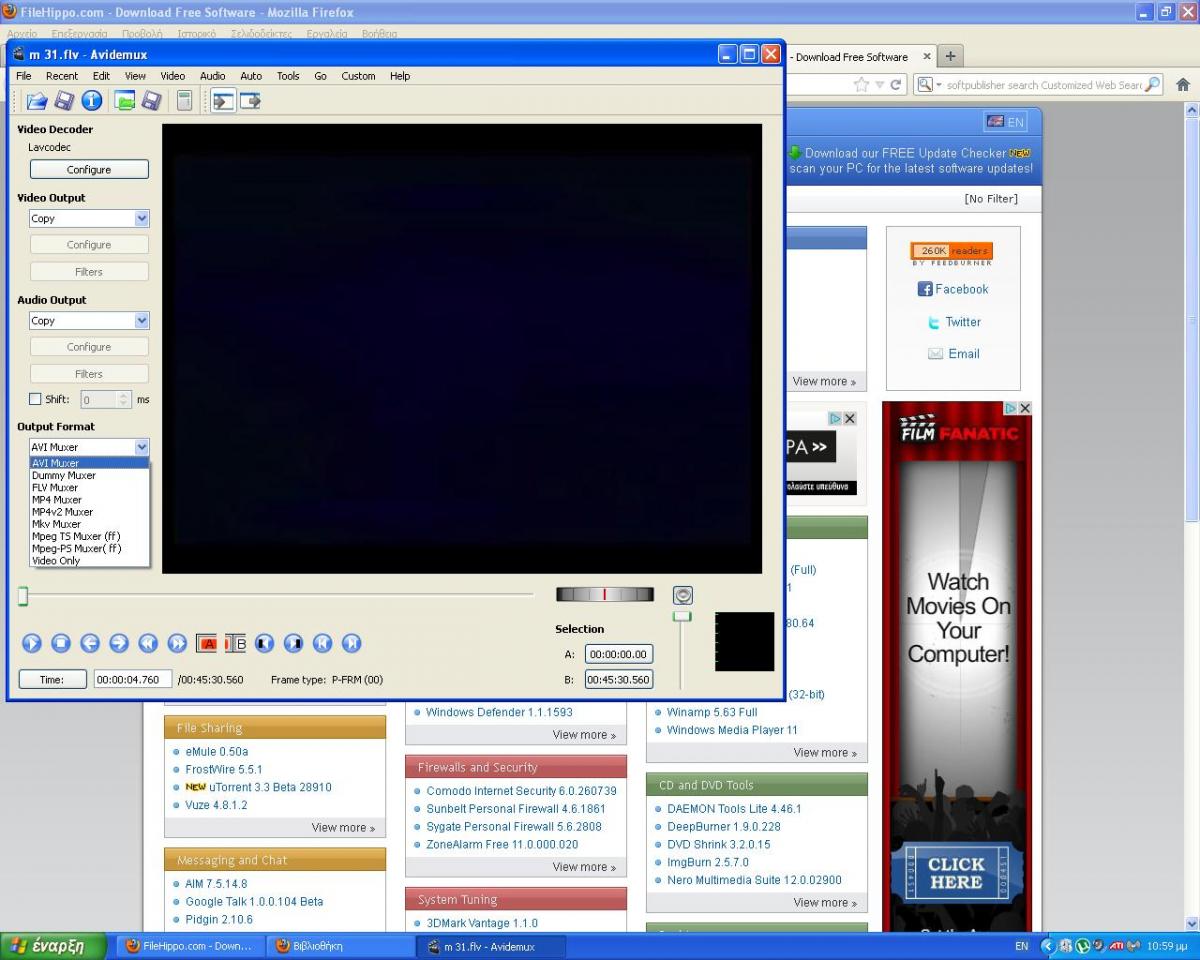Viewport: 1200px width, 960px height.
Task: Switch to the FileHippo.com taskbar button
Action: (191, 946)
